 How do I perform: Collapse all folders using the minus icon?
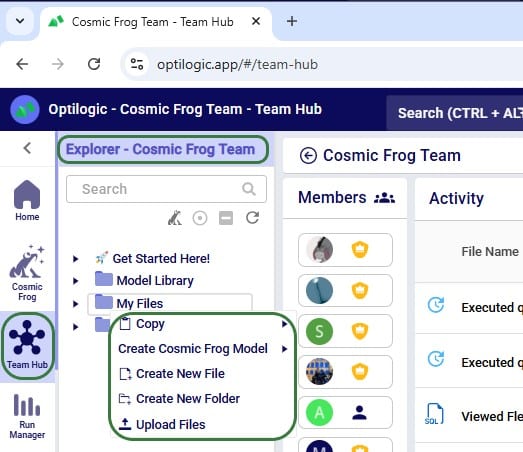(x=226, y=218)
